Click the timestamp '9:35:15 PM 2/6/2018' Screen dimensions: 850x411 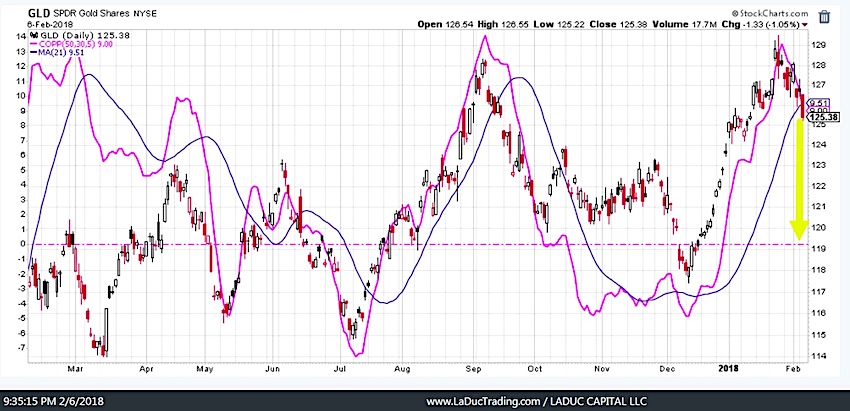coord(53,402)
